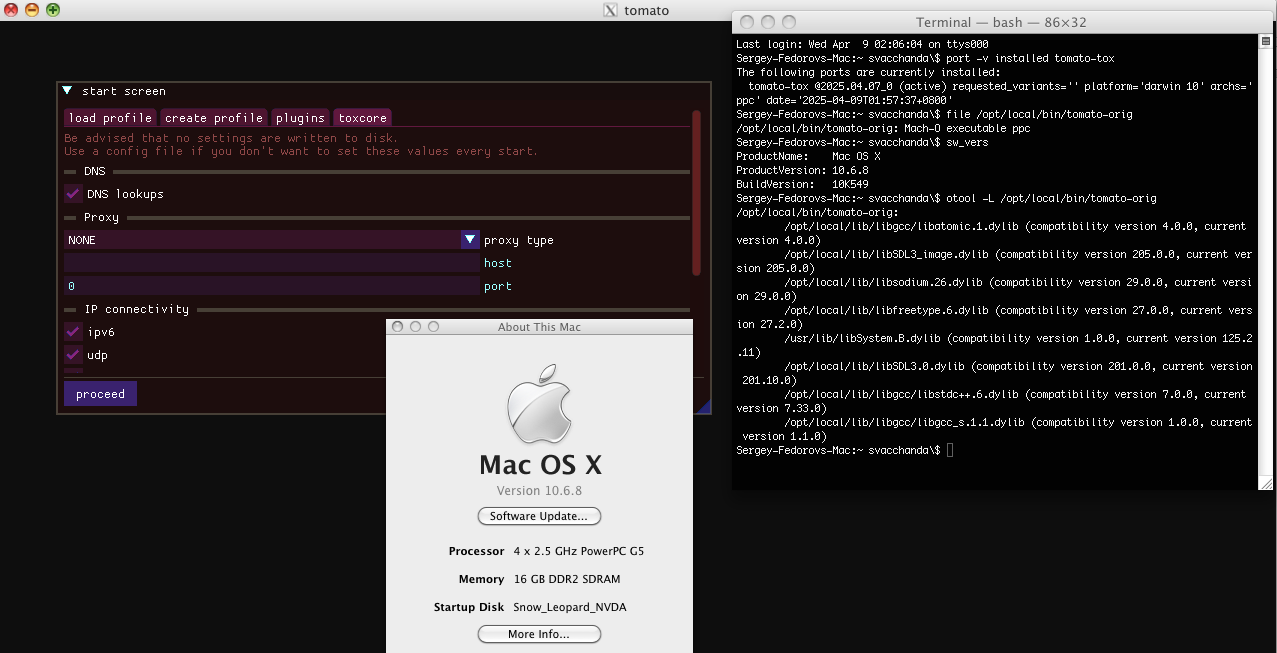Click the tomato window title text

pos(647,10)
